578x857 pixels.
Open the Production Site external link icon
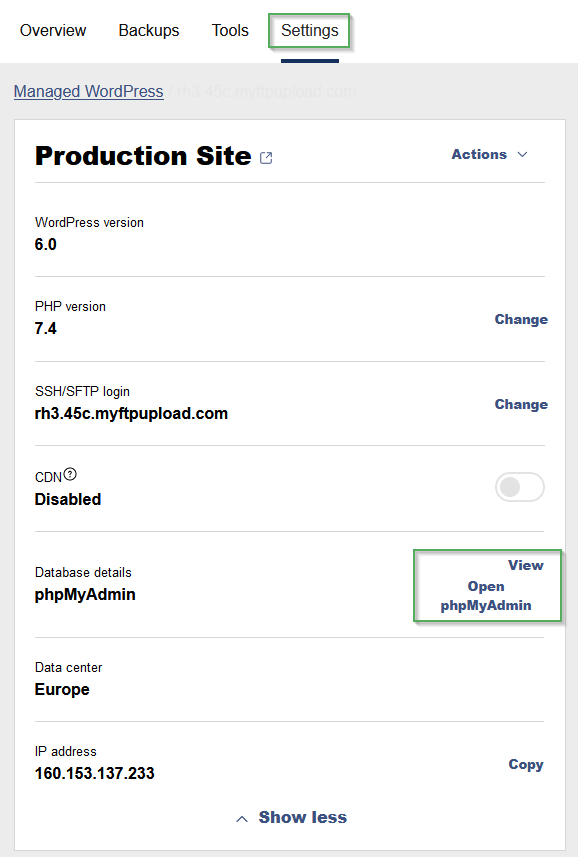(x=266, y=158)
